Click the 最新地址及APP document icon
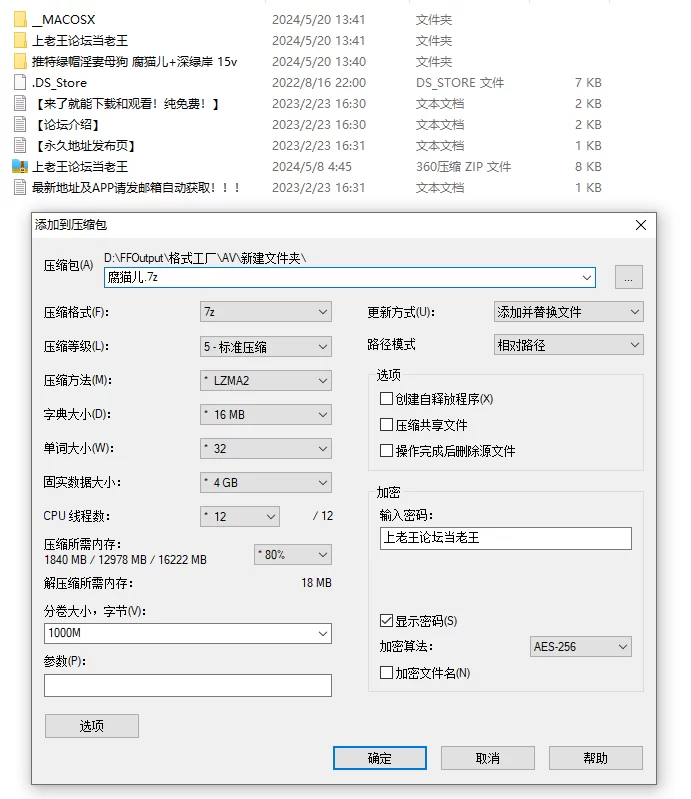 (20, 187)
